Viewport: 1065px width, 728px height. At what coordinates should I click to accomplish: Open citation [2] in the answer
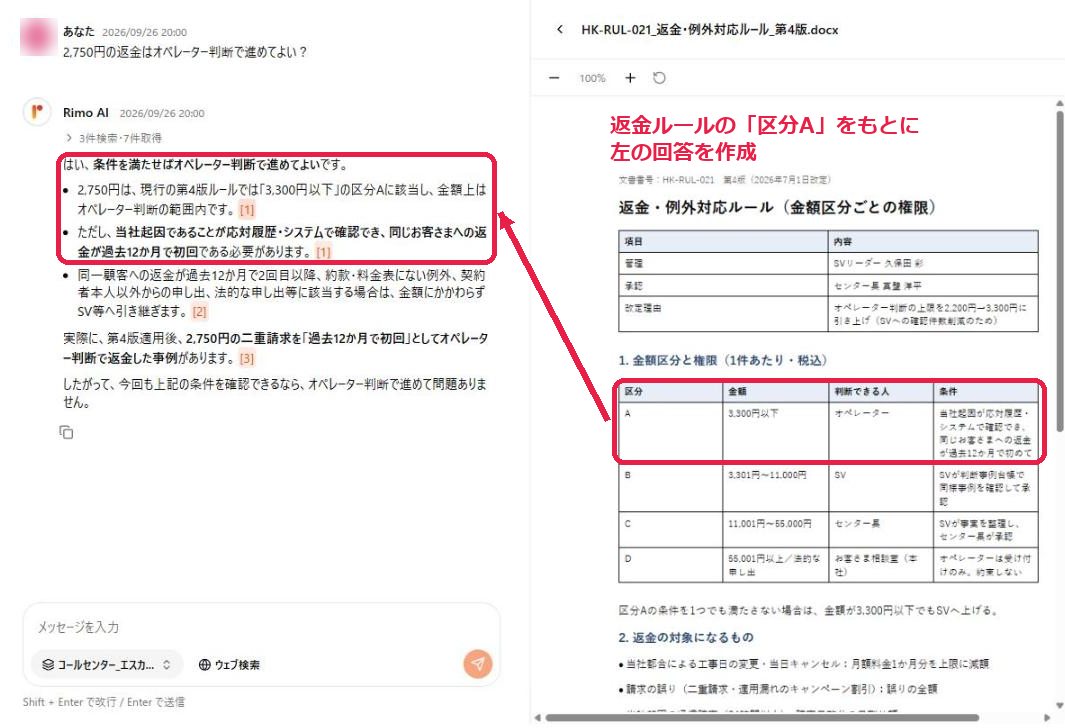199,312
